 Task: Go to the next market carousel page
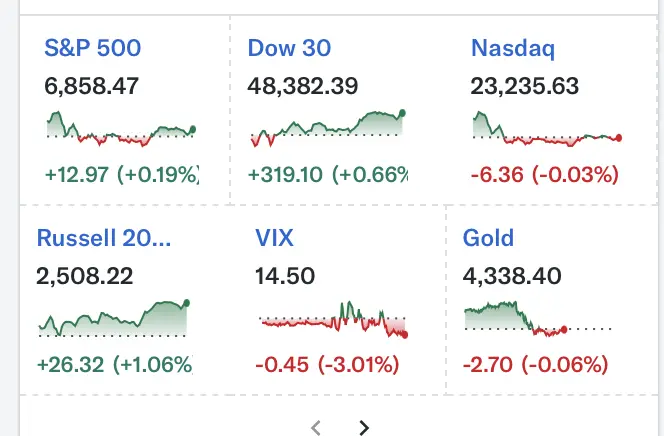coord(364,427)
